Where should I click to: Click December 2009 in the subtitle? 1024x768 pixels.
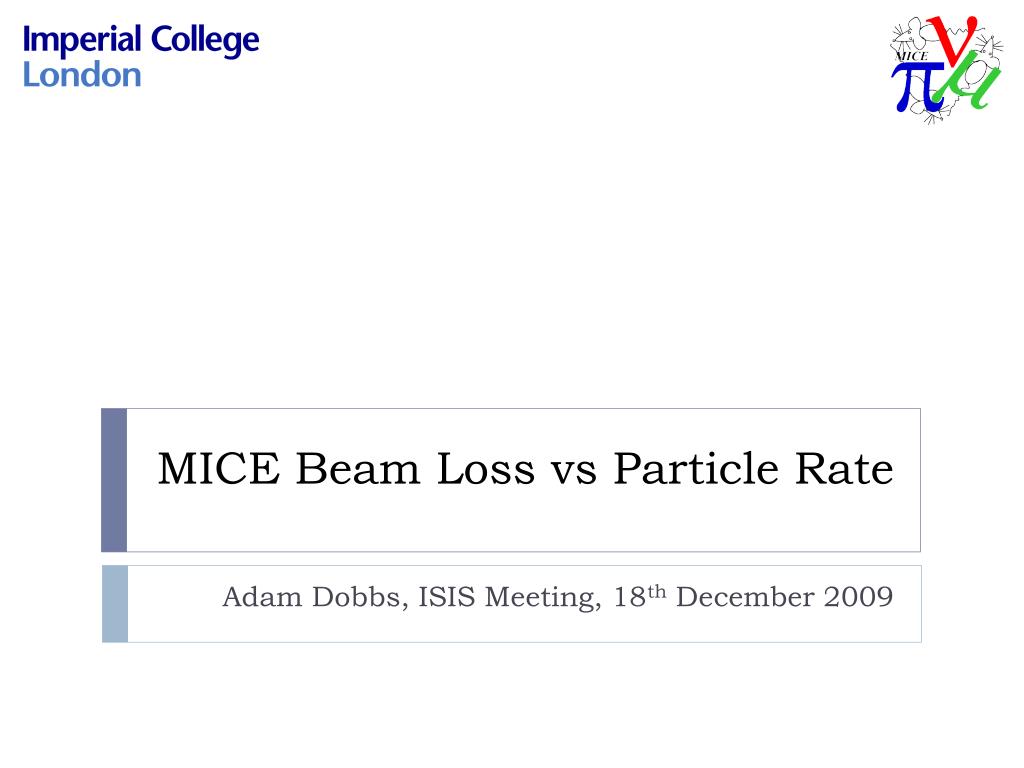[784, 597]
